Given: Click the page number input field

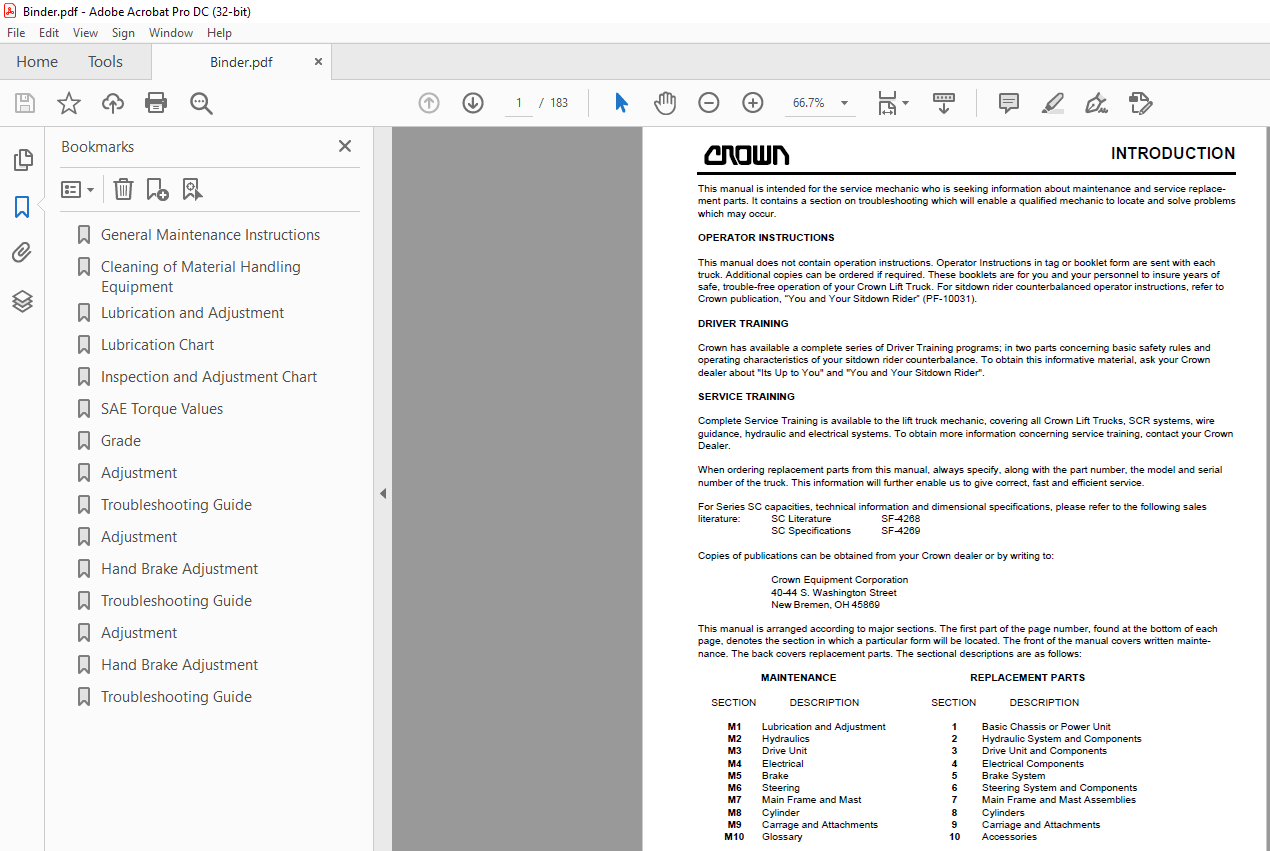Looking at the screenshot, I should (519, 103).
